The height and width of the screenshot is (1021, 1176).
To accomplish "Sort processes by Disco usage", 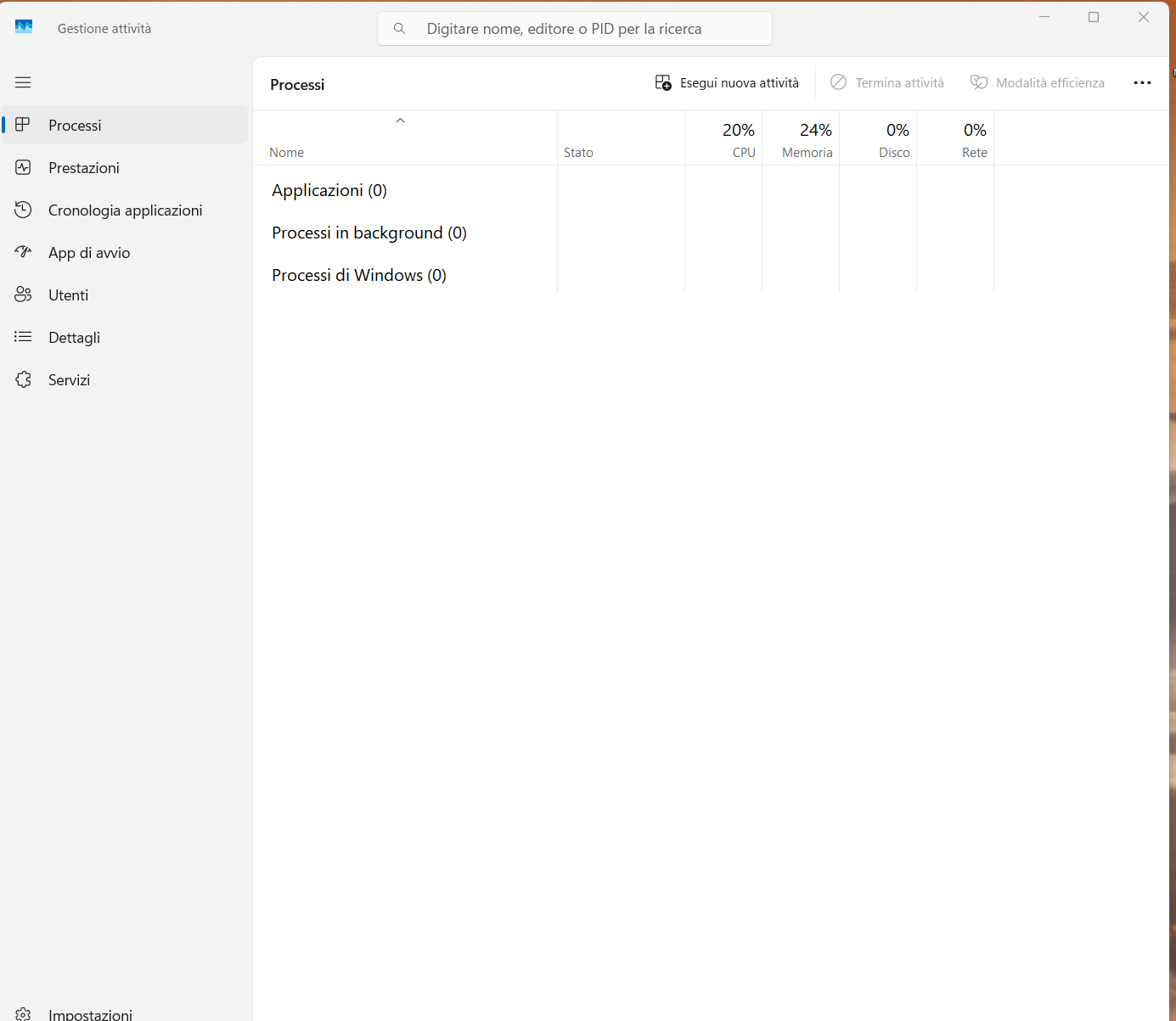I will point(878,138).
